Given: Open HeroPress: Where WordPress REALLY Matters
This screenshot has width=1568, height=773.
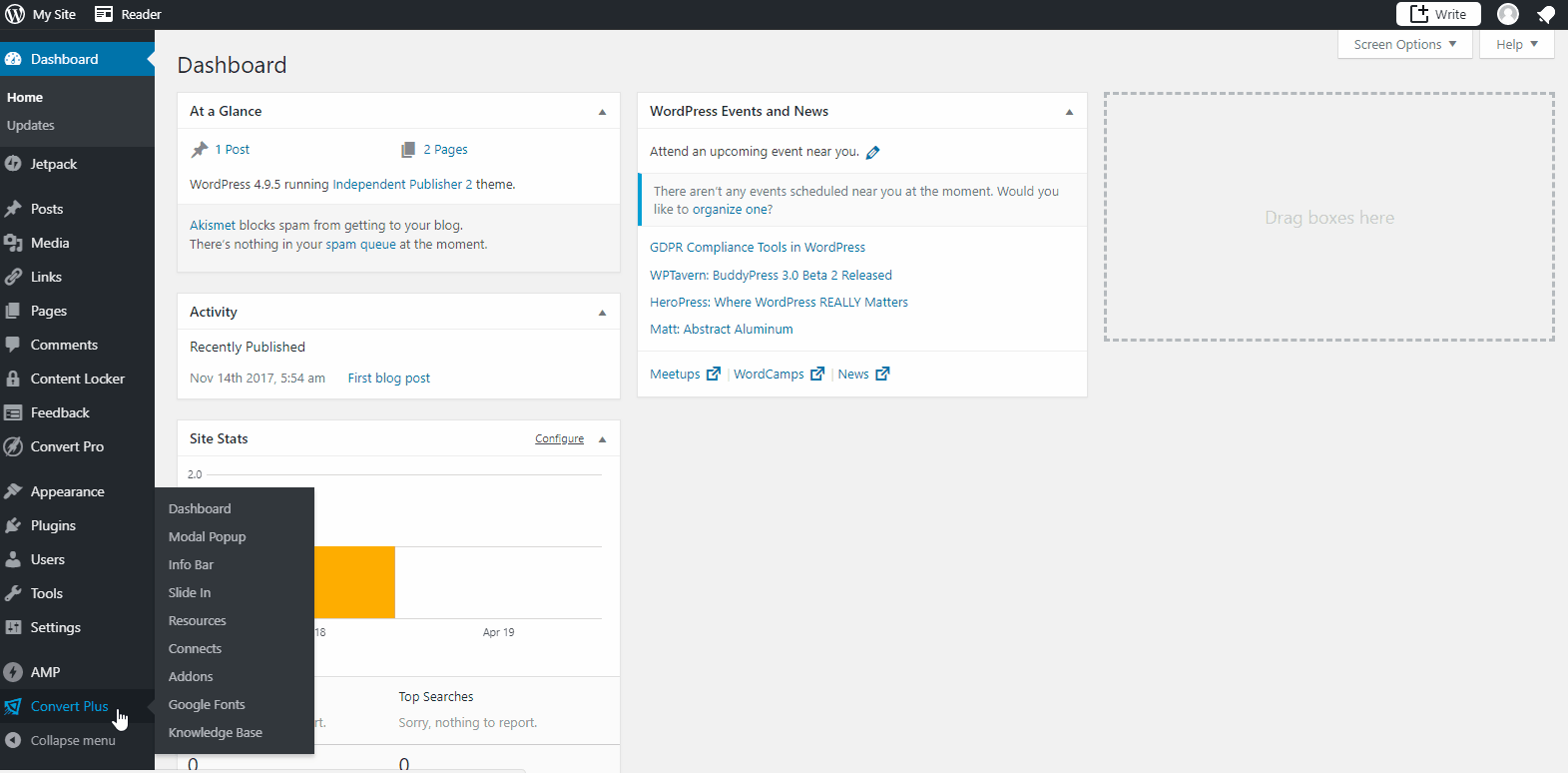Looking at the screenshot, I should pyautogui.click(x=779, y=302).
